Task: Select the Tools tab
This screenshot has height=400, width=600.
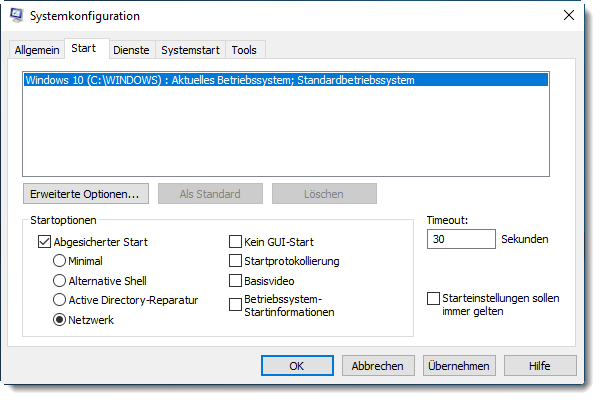Action: click(x=244, y=50)
